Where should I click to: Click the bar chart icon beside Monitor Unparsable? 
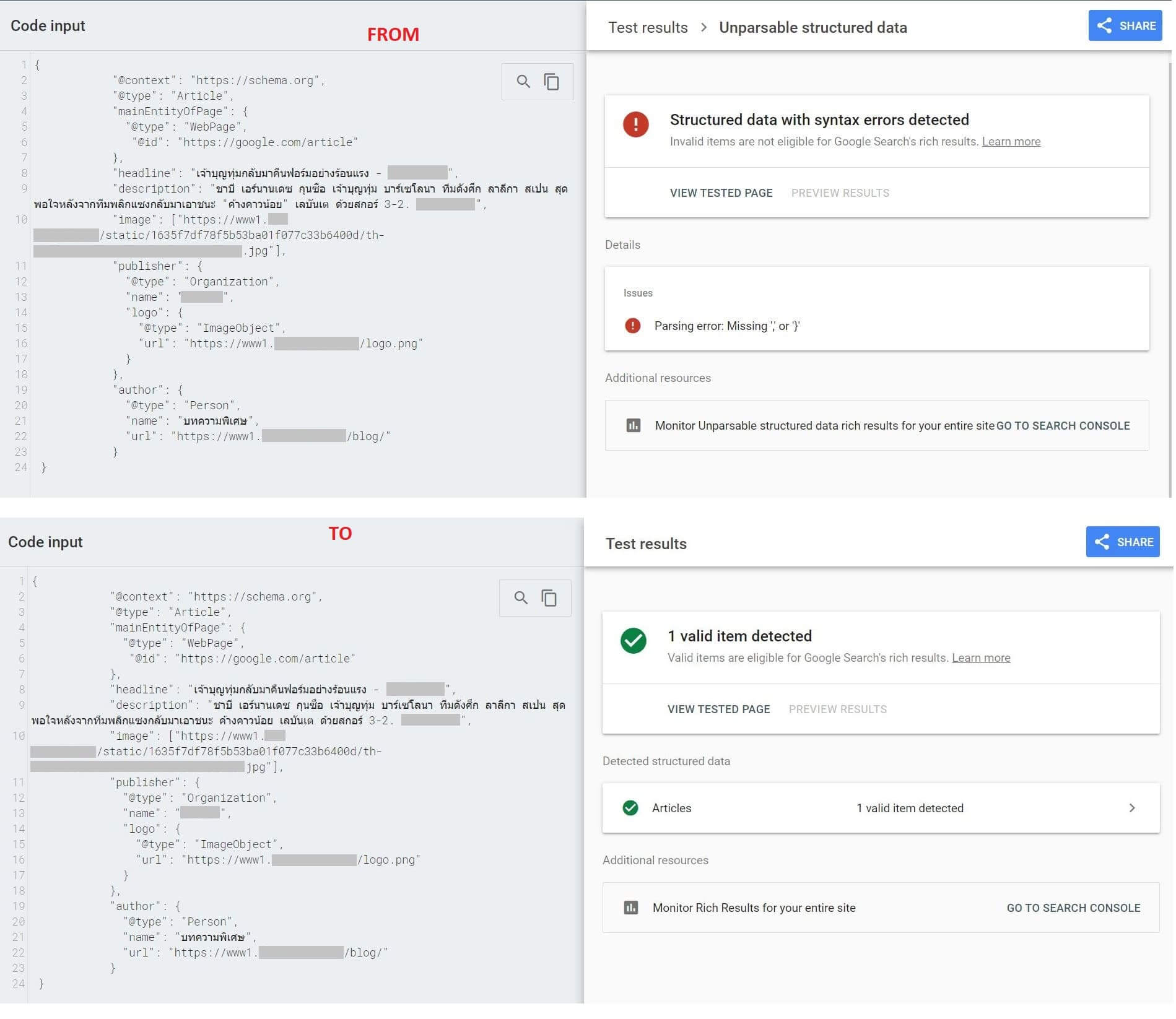pos(633,425)
